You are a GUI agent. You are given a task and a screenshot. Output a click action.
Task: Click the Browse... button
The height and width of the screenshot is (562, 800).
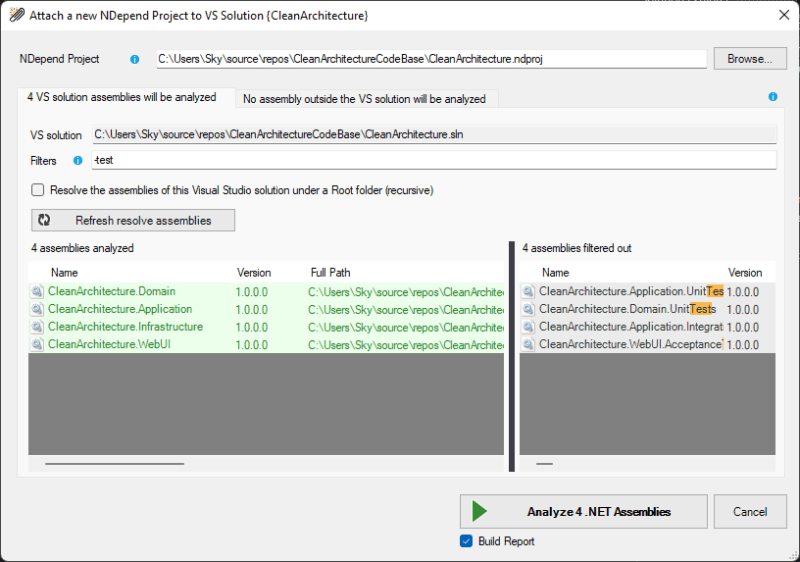[x=750, y=59]
